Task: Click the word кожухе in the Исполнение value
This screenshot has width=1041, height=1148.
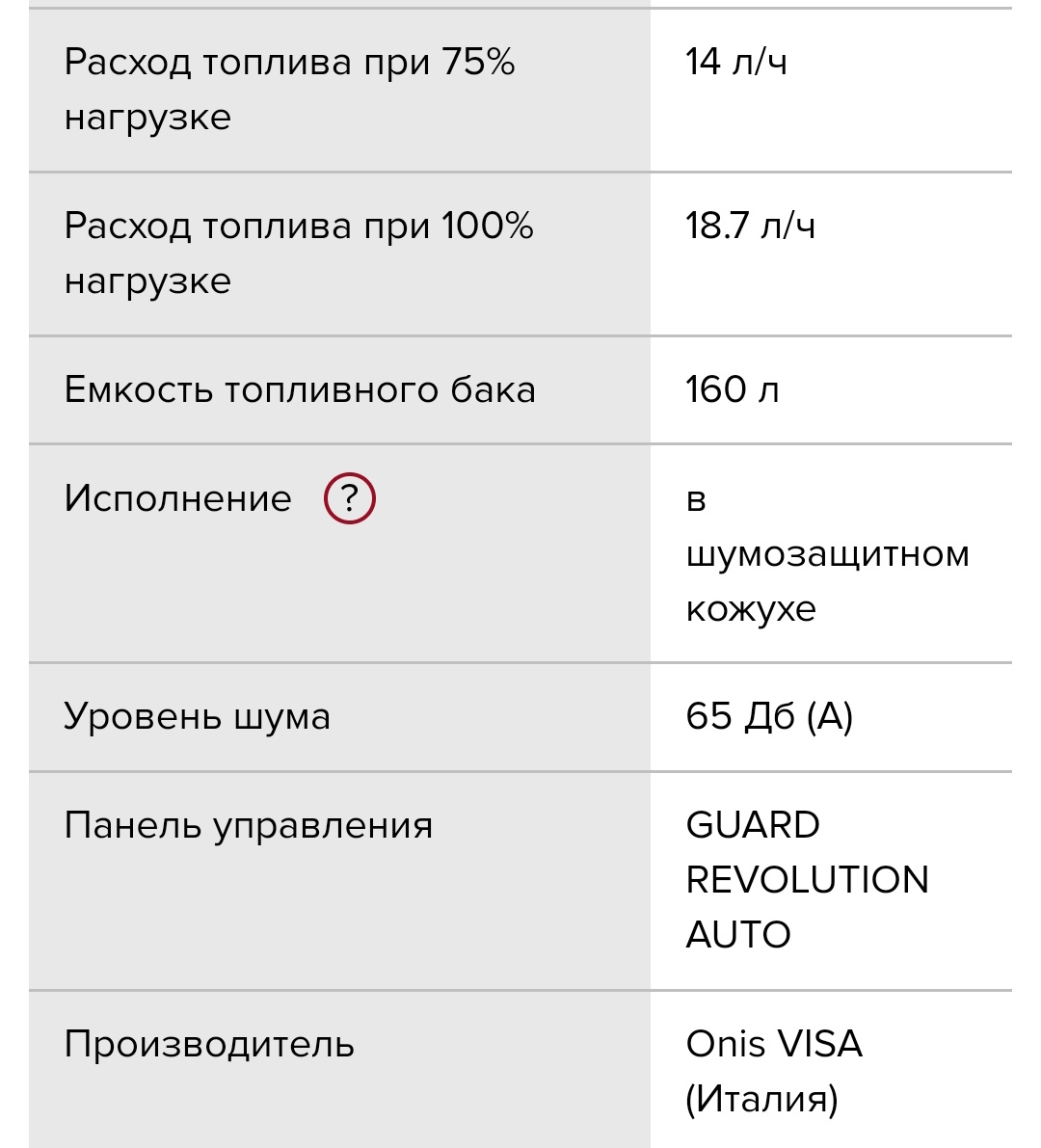Action: pos(751,609)
